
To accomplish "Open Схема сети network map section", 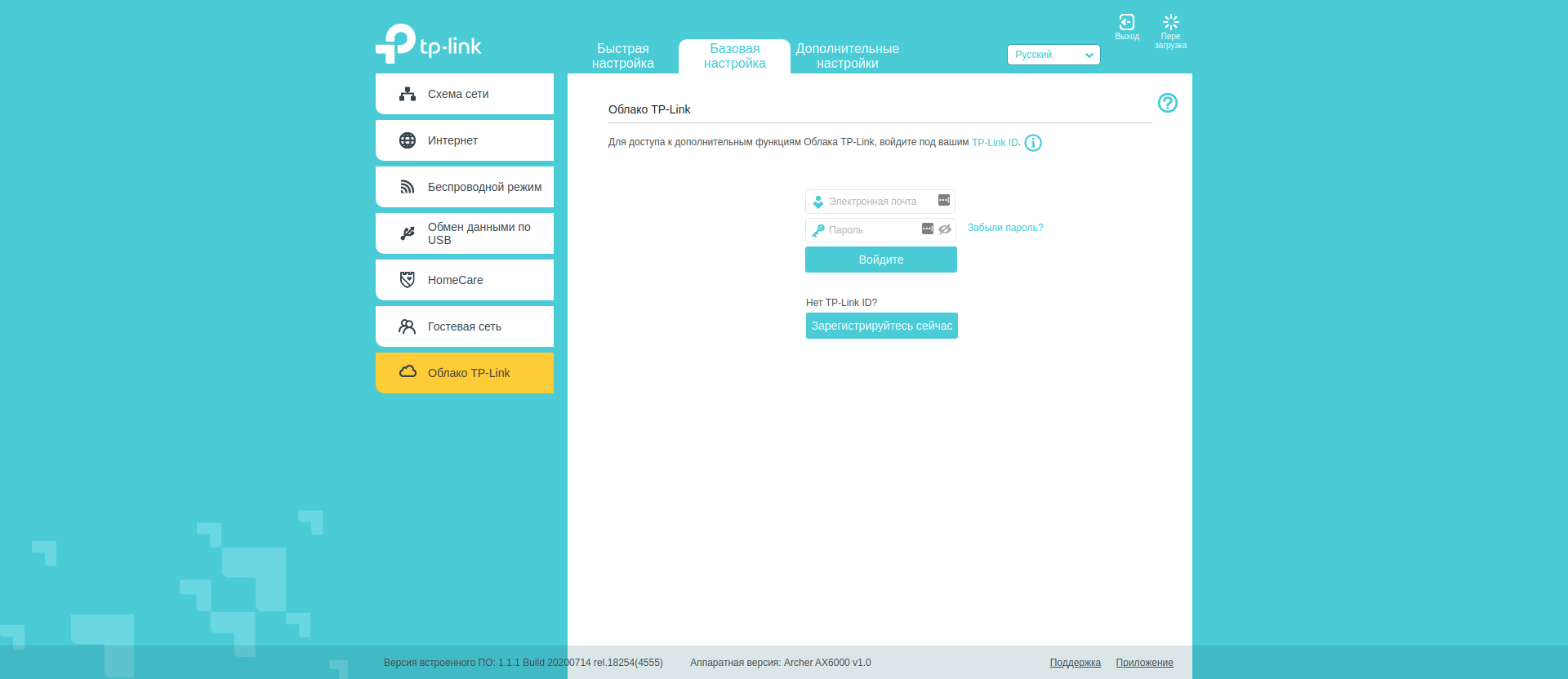I will pyautogui.click(x=465, y=94).
